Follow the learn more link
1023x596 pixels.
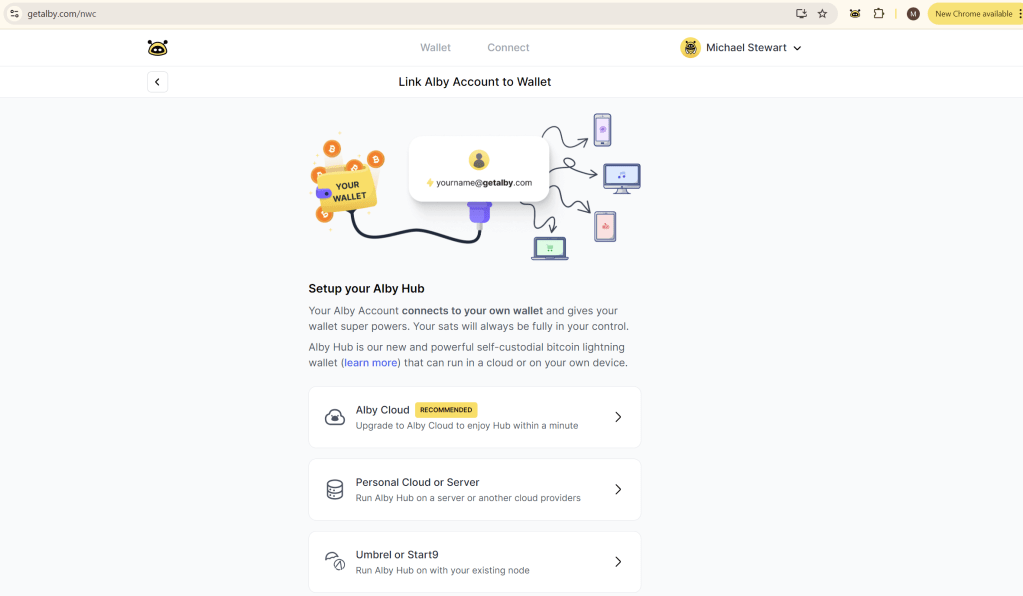(x=370, y=363)
